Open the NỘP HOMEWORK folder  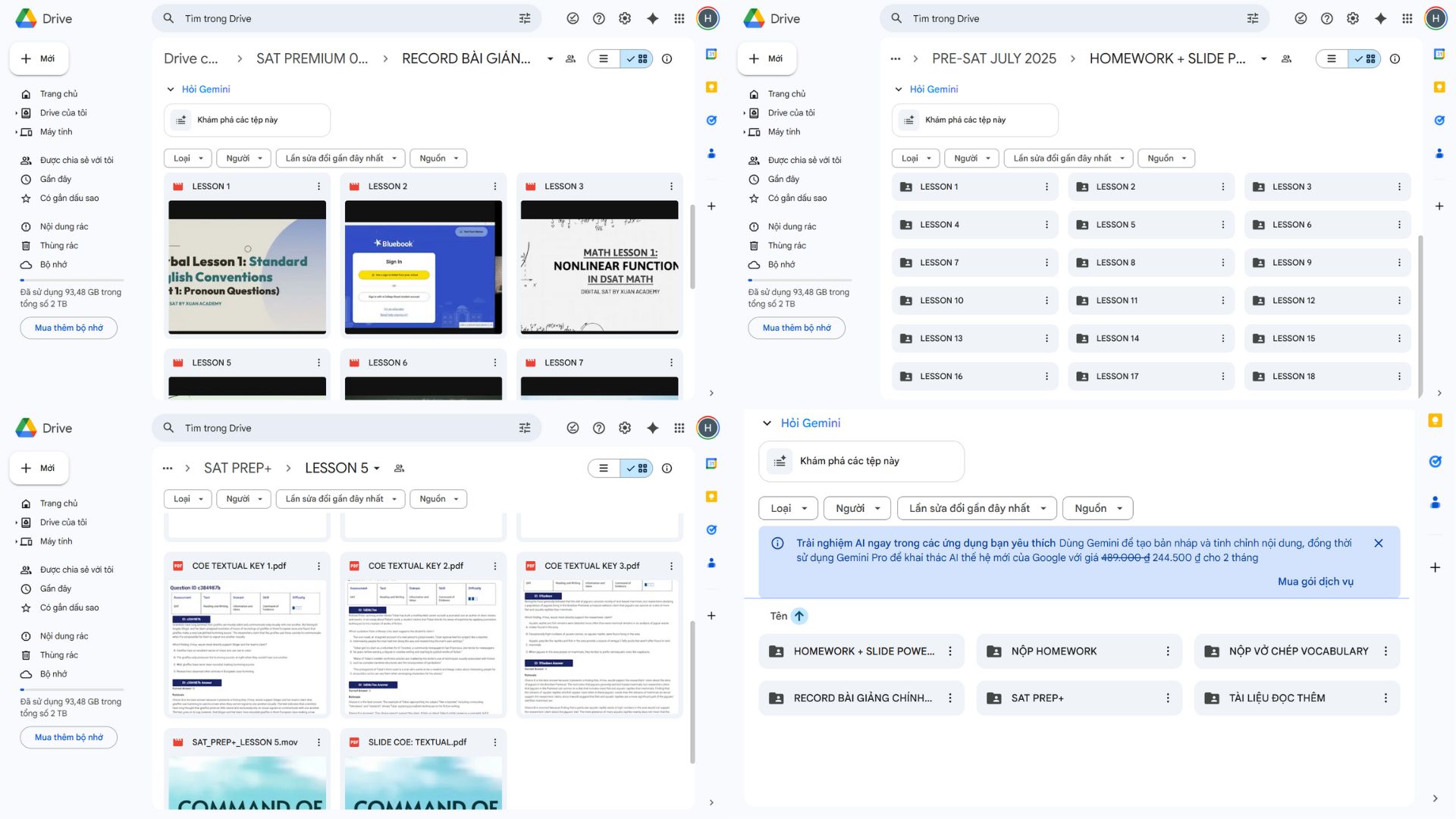(x=1053, y=651)
